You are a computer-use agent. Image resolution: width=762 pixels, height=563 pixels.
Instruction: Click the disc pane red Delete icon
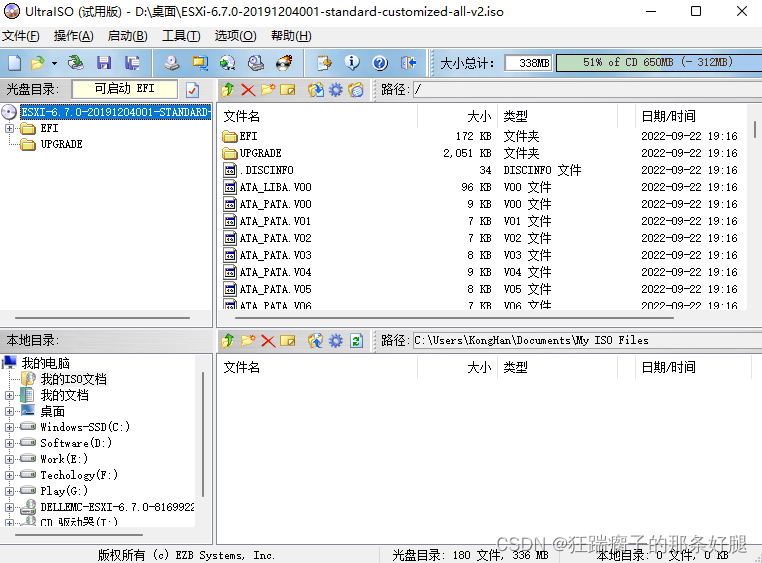pyautogui.click(x=248, y=90)
